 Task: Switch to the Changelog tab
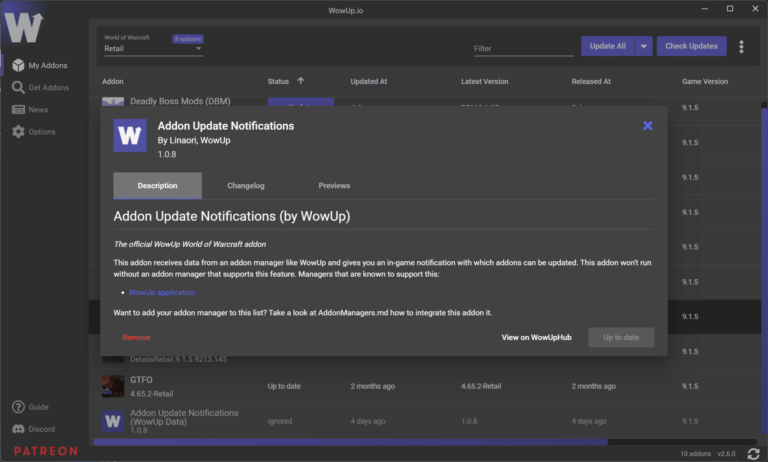click(x=245, y=186)
